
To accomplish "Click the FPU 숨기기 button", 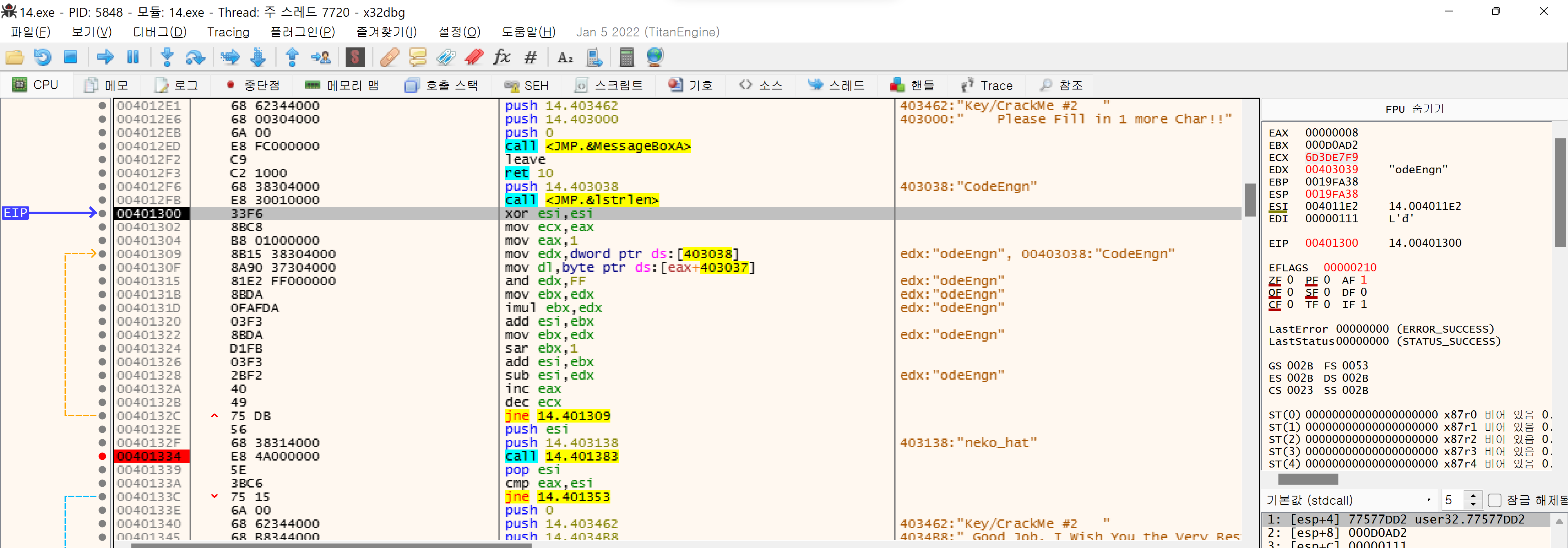I will (x=1414, y=109).
